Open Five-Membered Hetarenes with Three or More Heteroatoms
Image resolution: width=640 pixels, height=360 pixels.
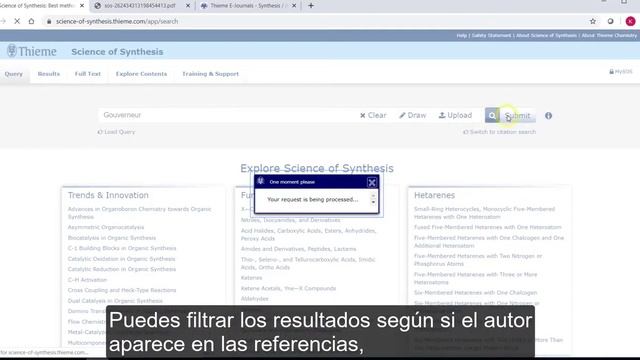476,278
